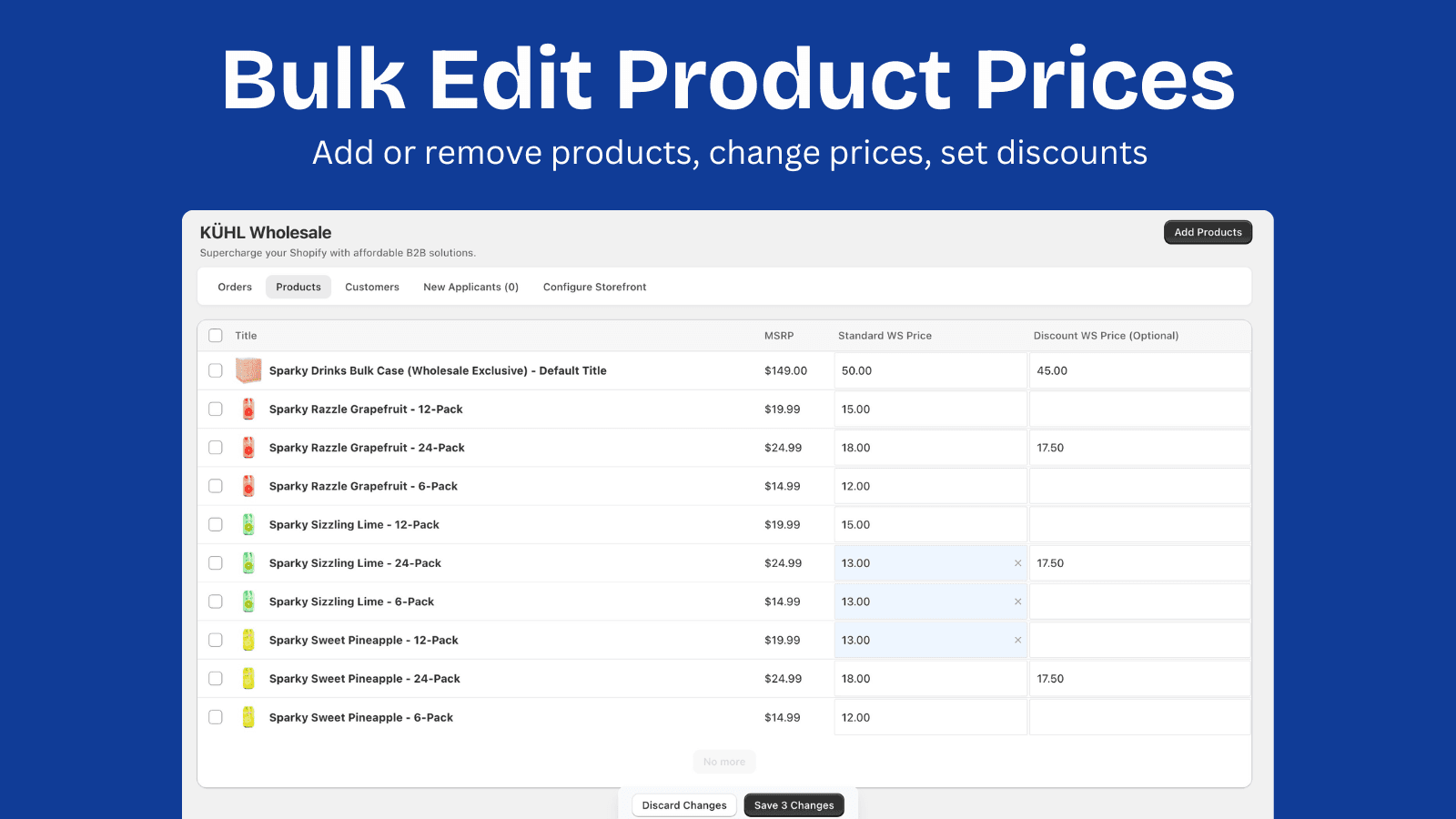Edit Razzle Grapefruit 24-Pack discount price 17.50
Screen dimensions: 1456x819
tap(1139, 448)
